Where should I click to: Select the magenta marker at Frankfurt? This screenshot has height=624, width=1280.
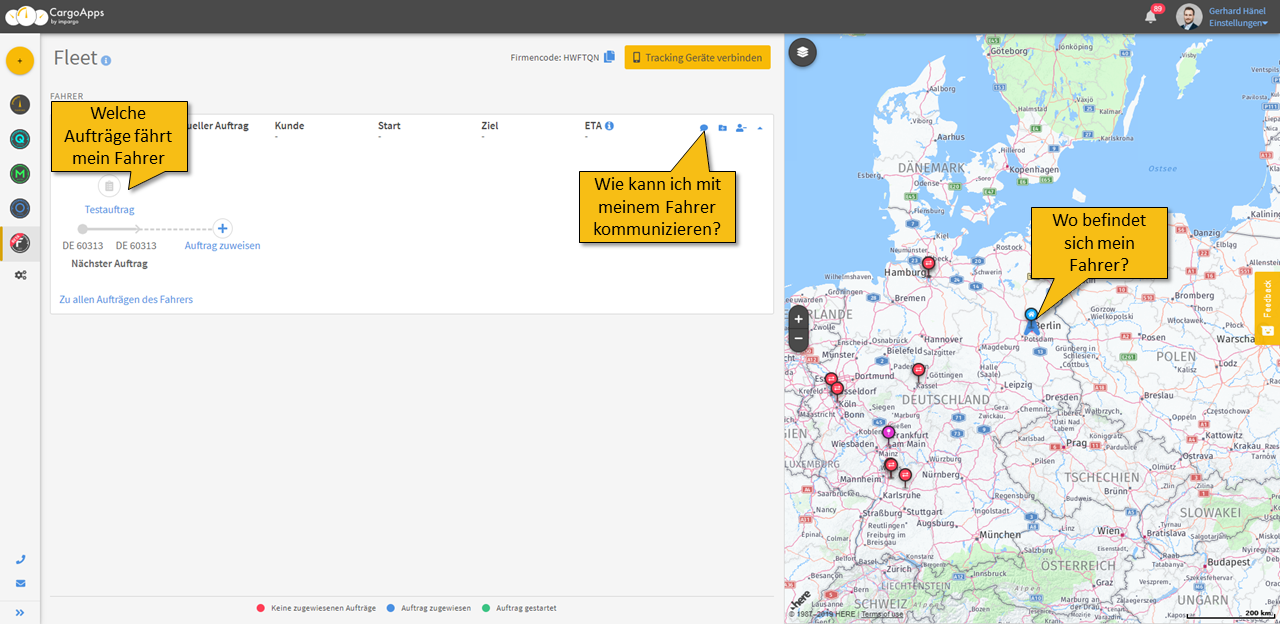pos(888,434)
